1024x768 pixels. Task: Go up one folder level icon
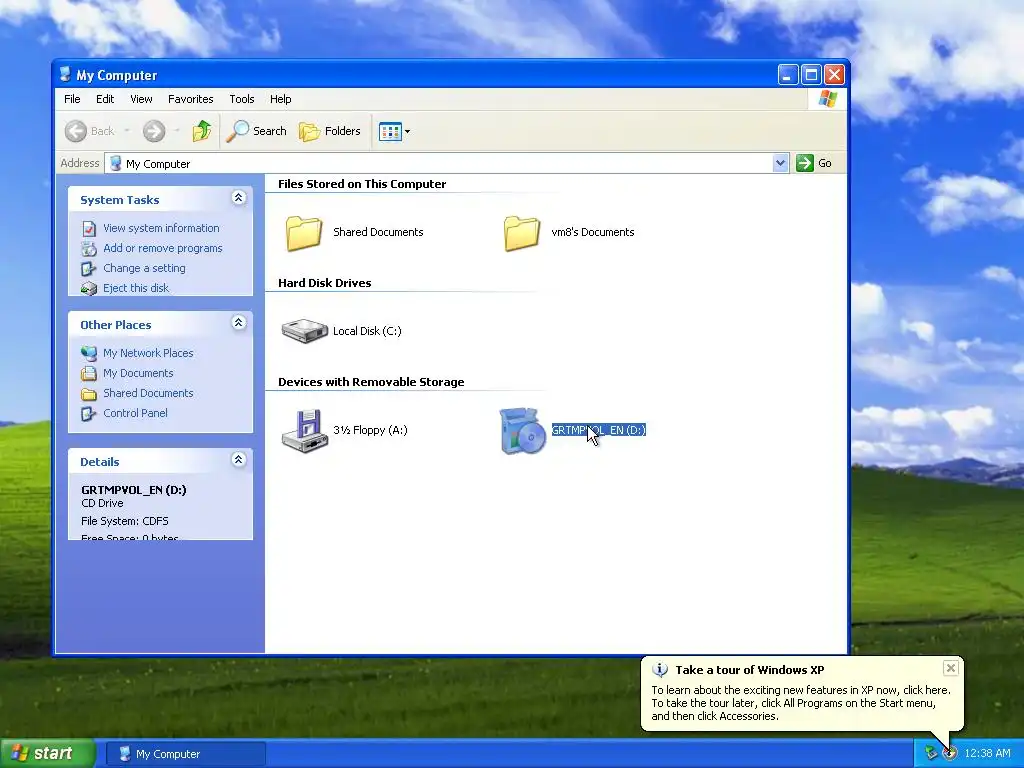tap(202, 131)
